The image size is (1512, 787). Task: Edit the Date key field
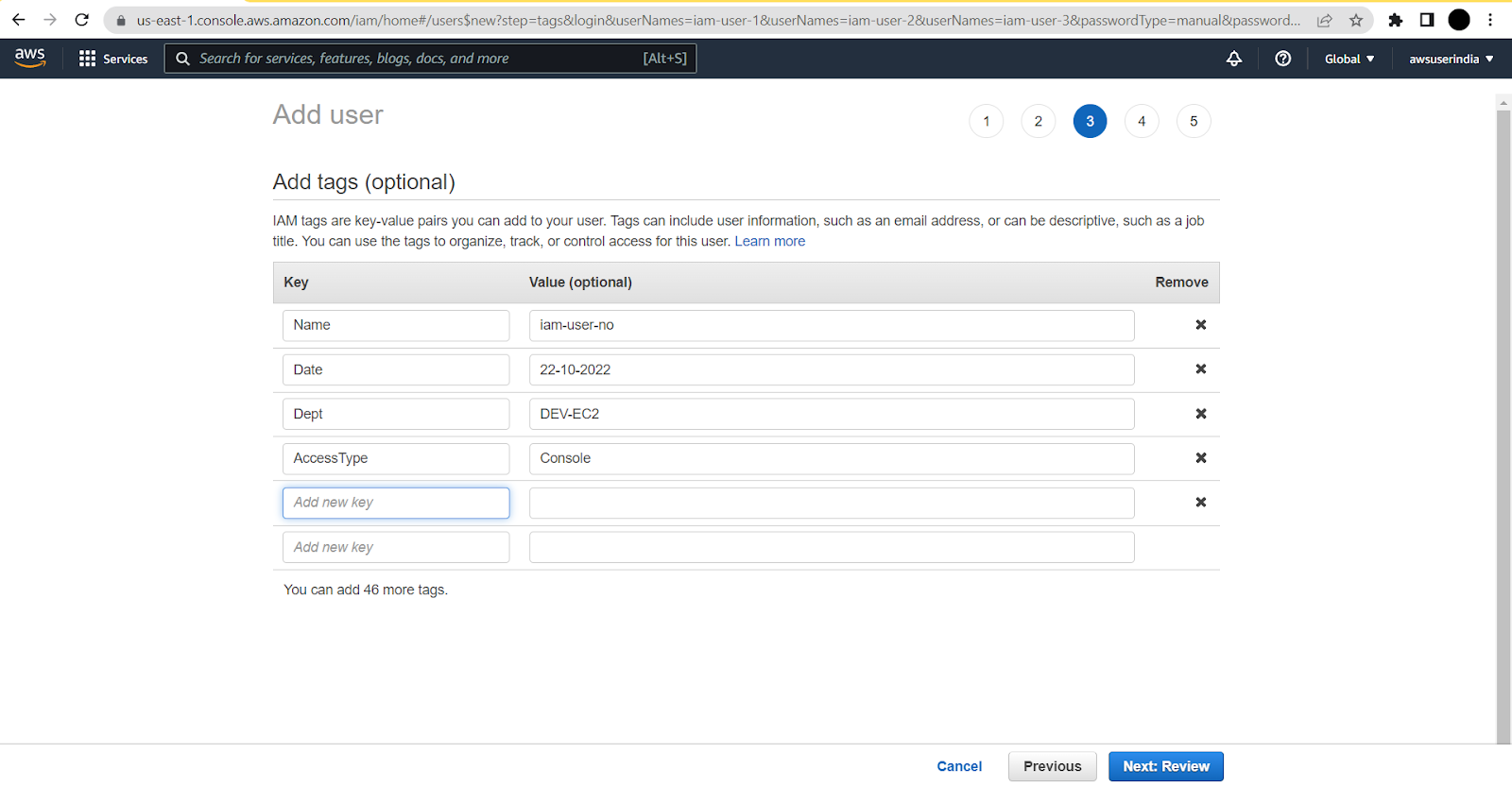[396, 369]
